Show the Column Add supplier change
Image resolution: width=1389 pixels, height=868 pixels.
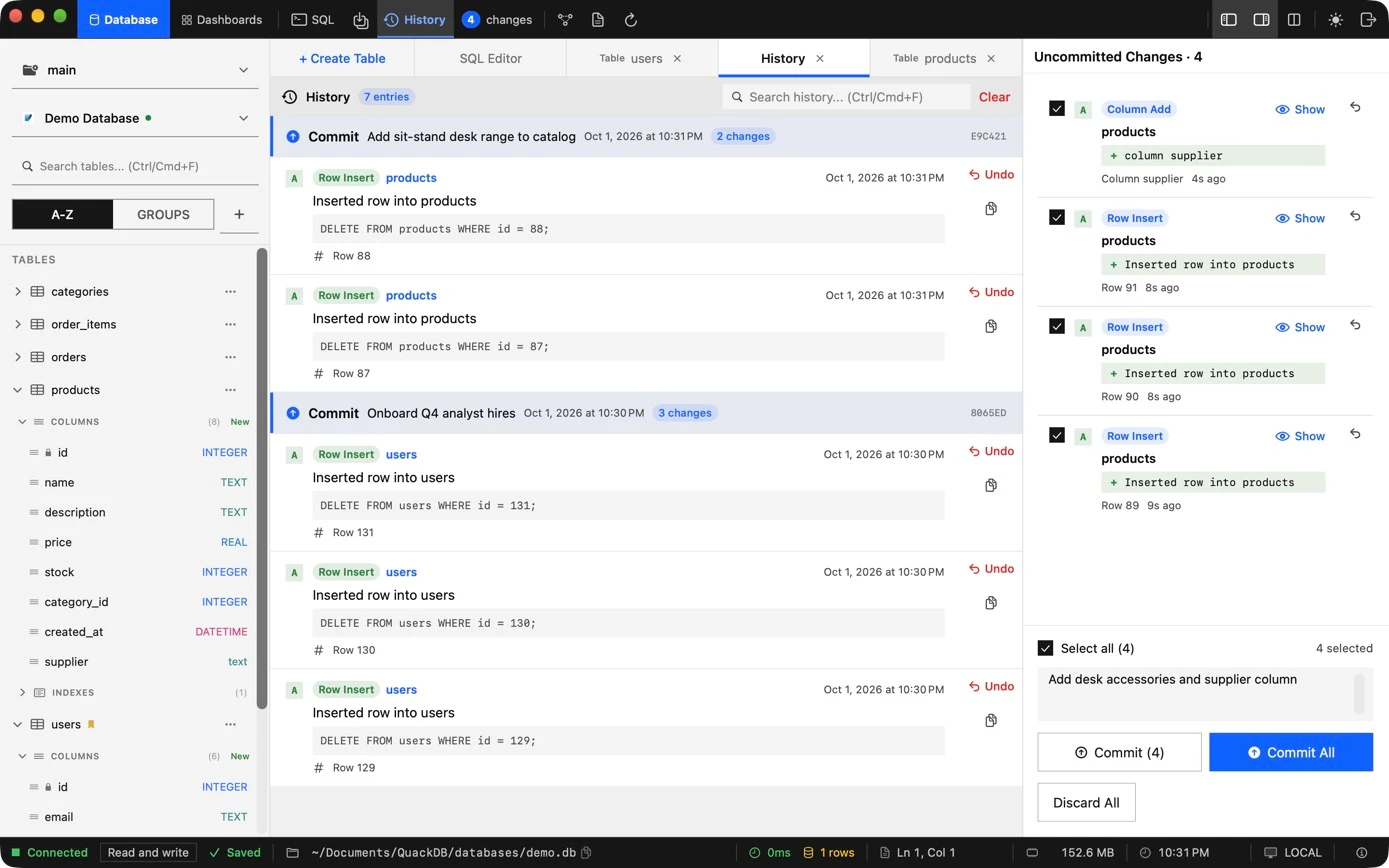click(x=1300, y=109)
